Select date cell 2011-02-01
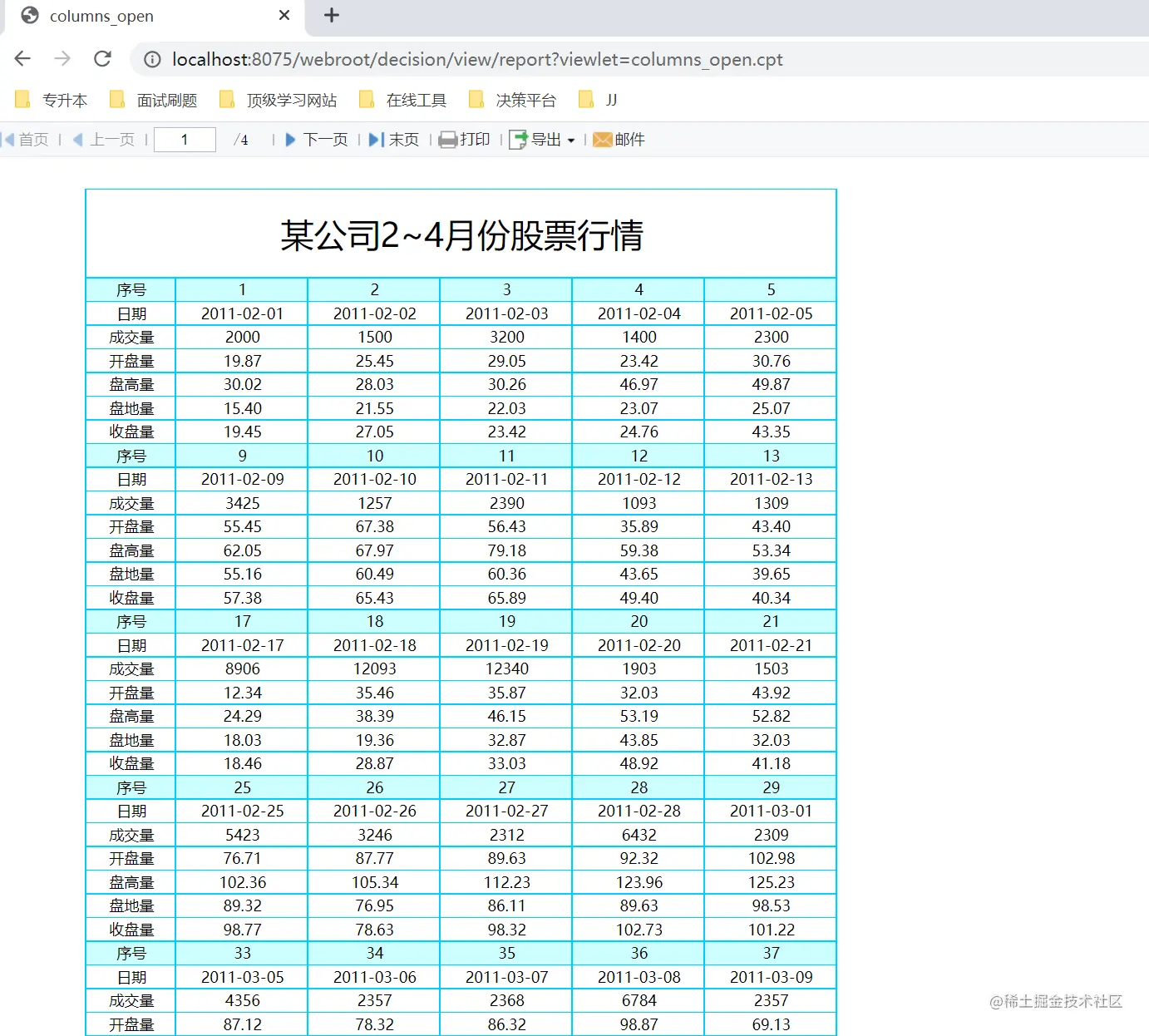This screenshot has width=1149, height=1036. [242, 313]
